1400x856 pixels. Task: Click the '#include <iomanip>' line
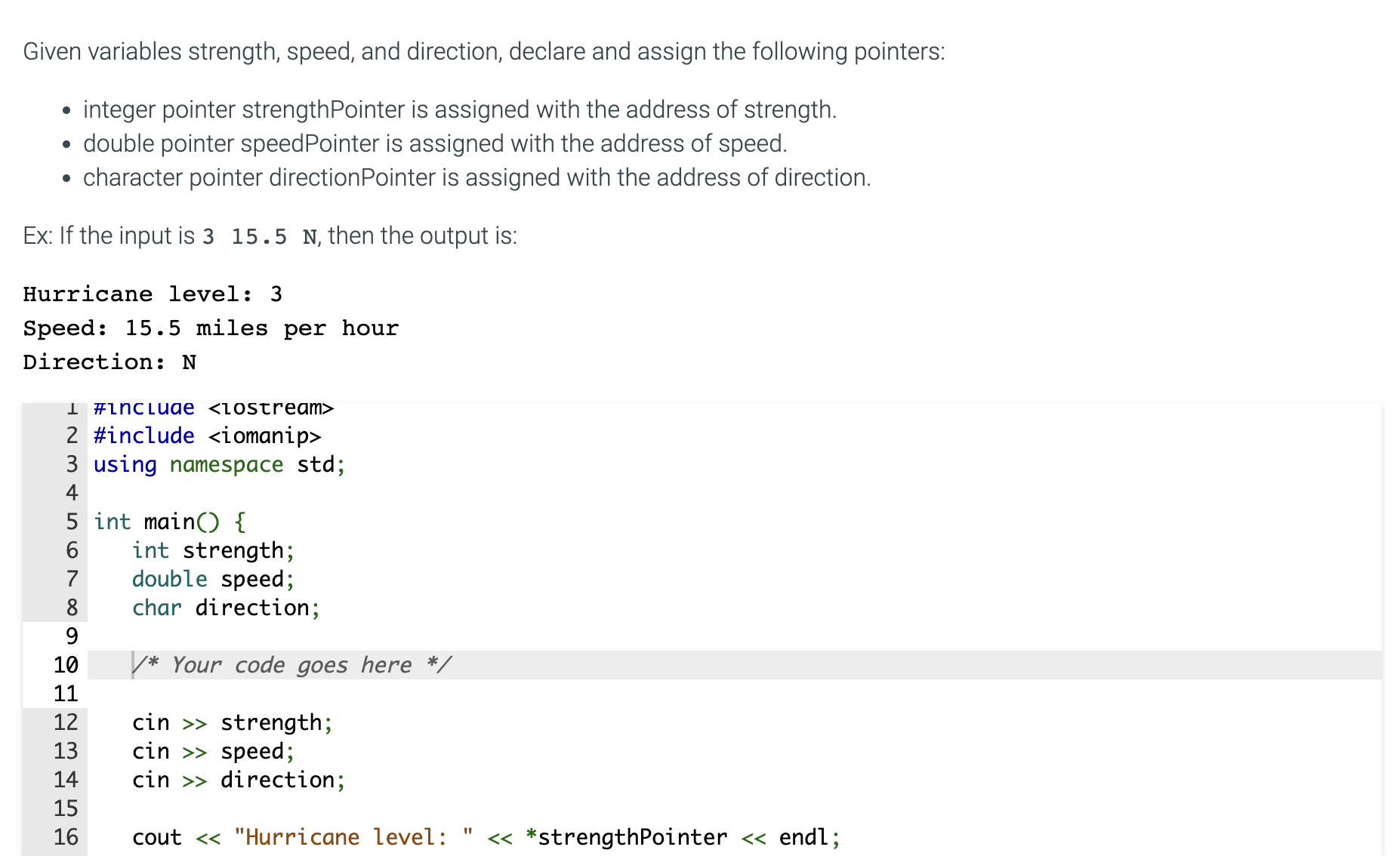[207, 436]
